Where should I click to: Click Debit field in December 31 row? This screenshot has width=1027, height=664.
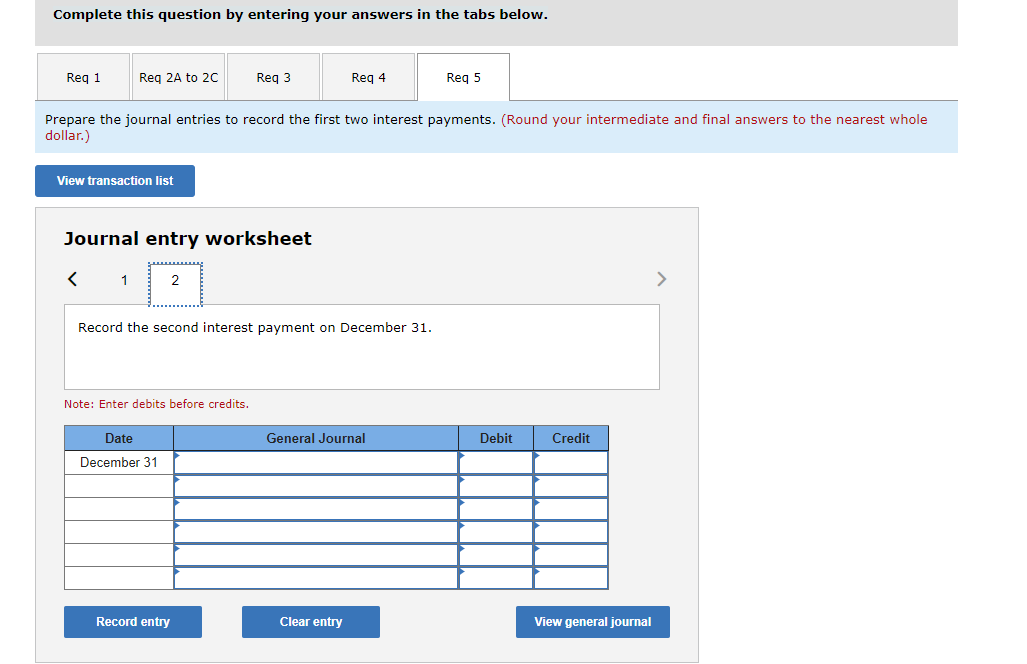(496, 462)
